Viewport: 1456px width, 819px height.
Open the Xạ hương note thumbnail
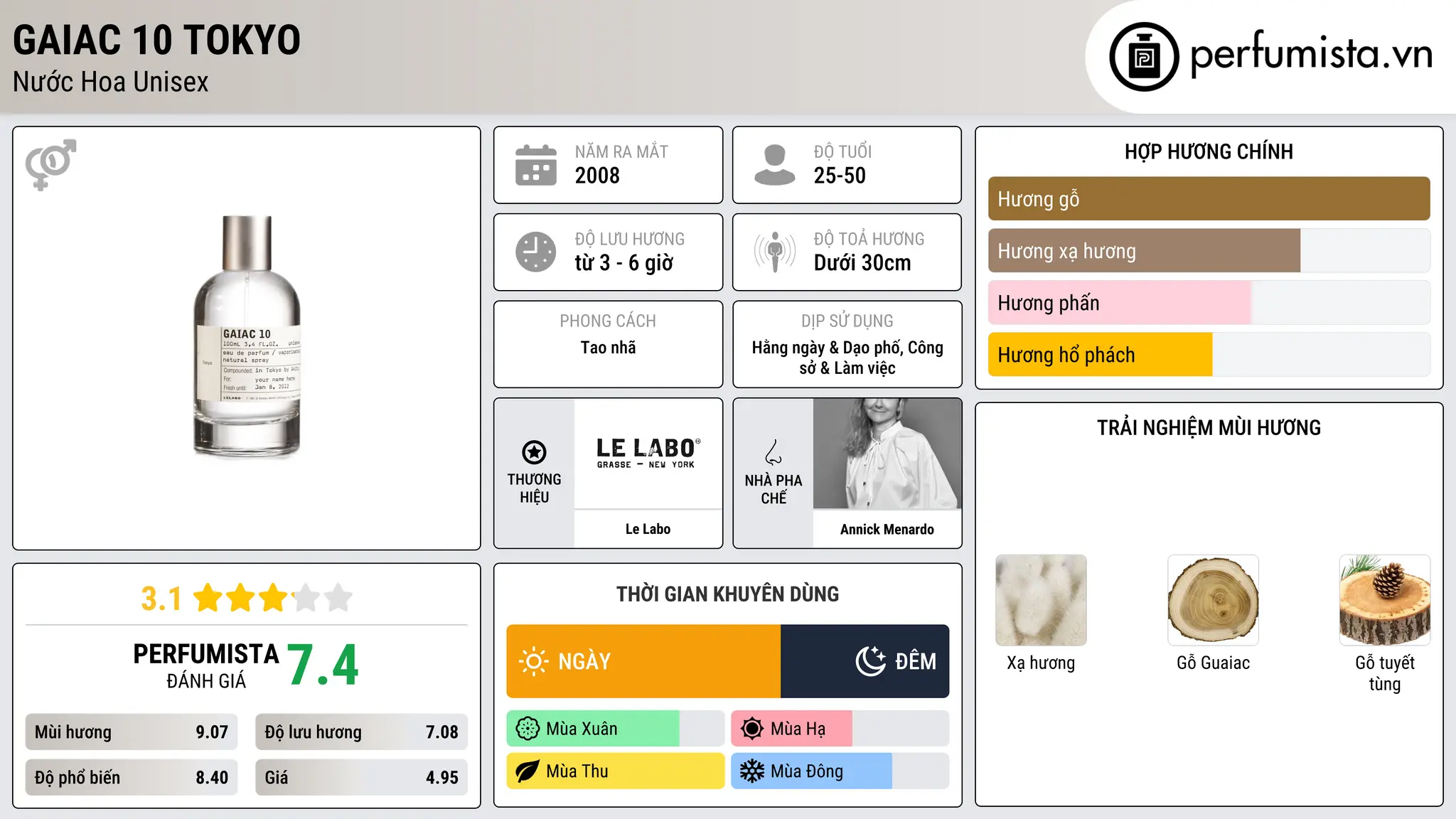(1041, 600)
